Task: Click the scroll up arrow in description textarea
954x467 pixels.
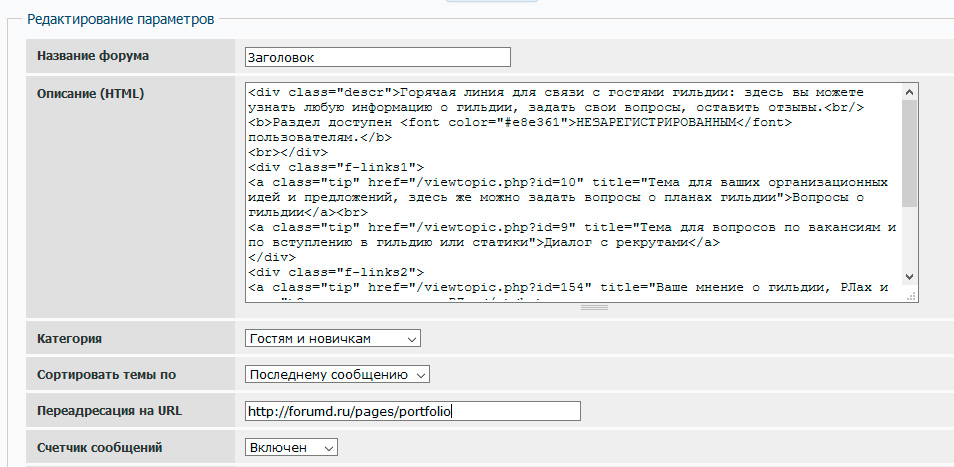Action: [x=909, y=91]
